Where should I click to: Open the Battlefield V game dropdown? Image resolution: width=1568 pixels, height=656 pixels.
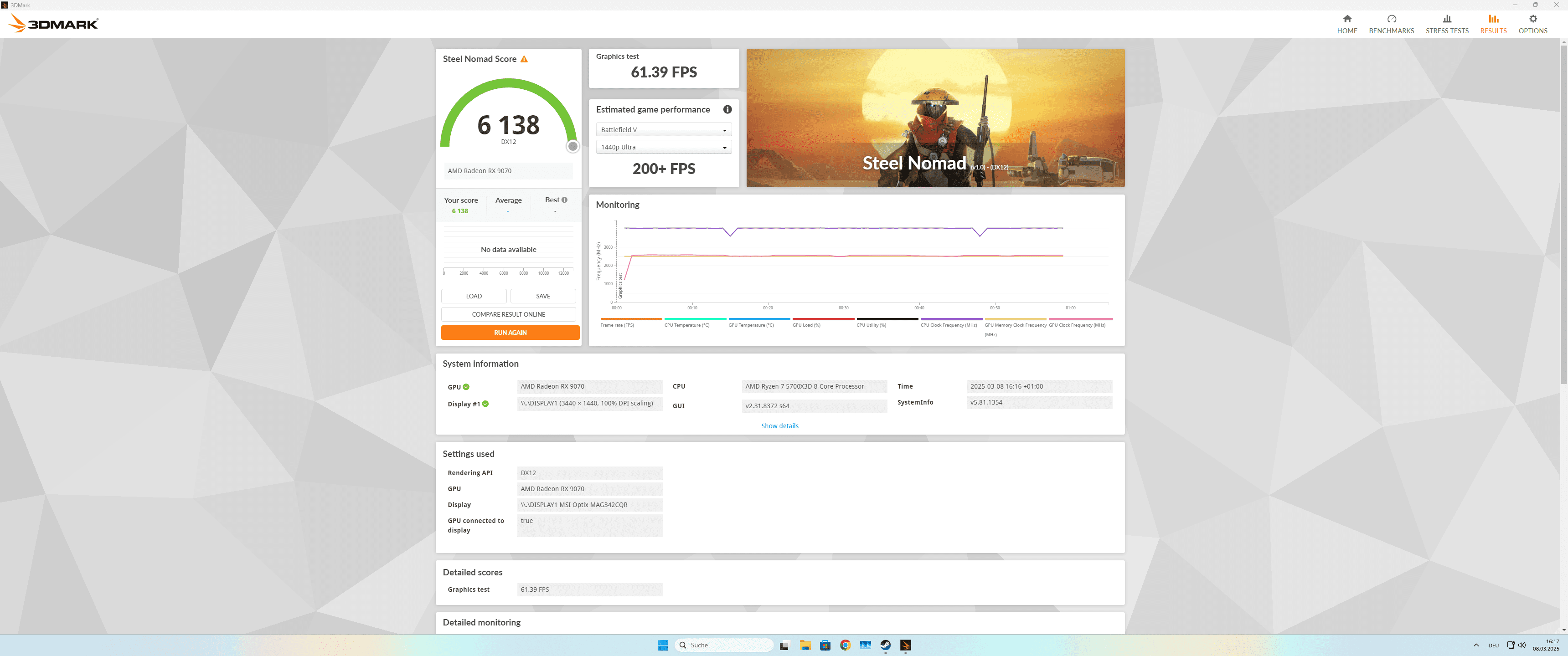pyautogui.click(x=664, y=130)
